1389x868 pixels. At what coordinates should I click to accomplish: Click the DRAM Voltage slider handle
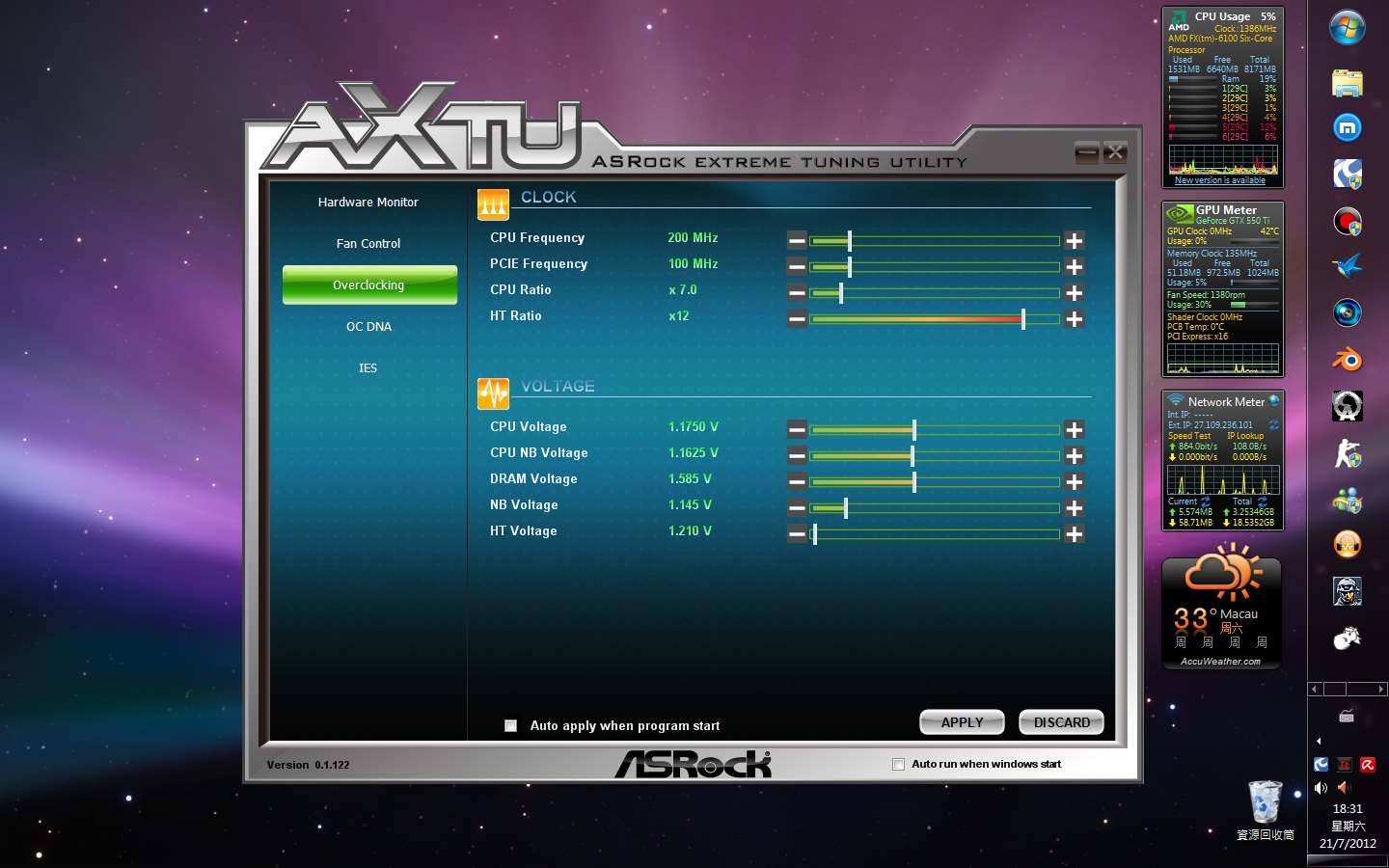point(913,481)
